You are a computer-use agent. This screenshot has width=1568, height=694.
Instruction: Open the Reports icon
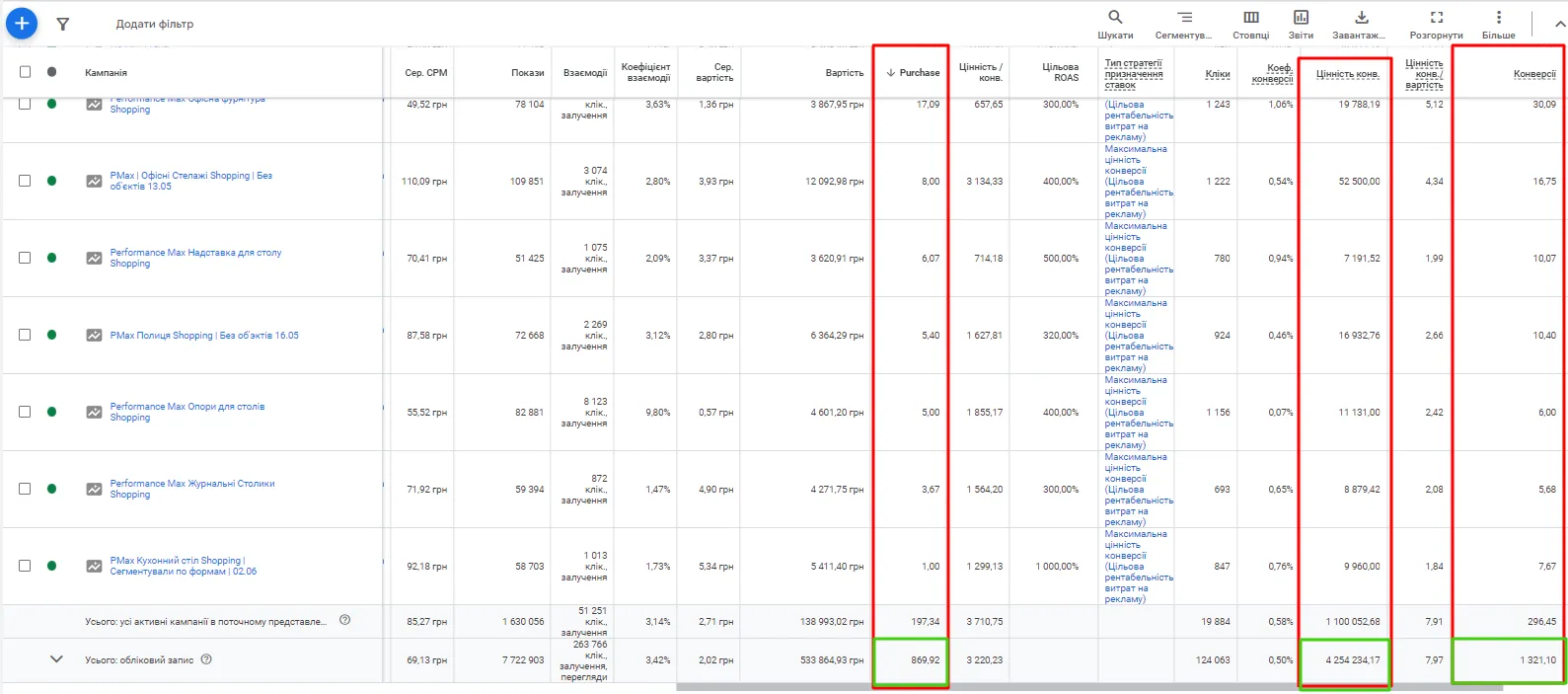coord(1301,18)
